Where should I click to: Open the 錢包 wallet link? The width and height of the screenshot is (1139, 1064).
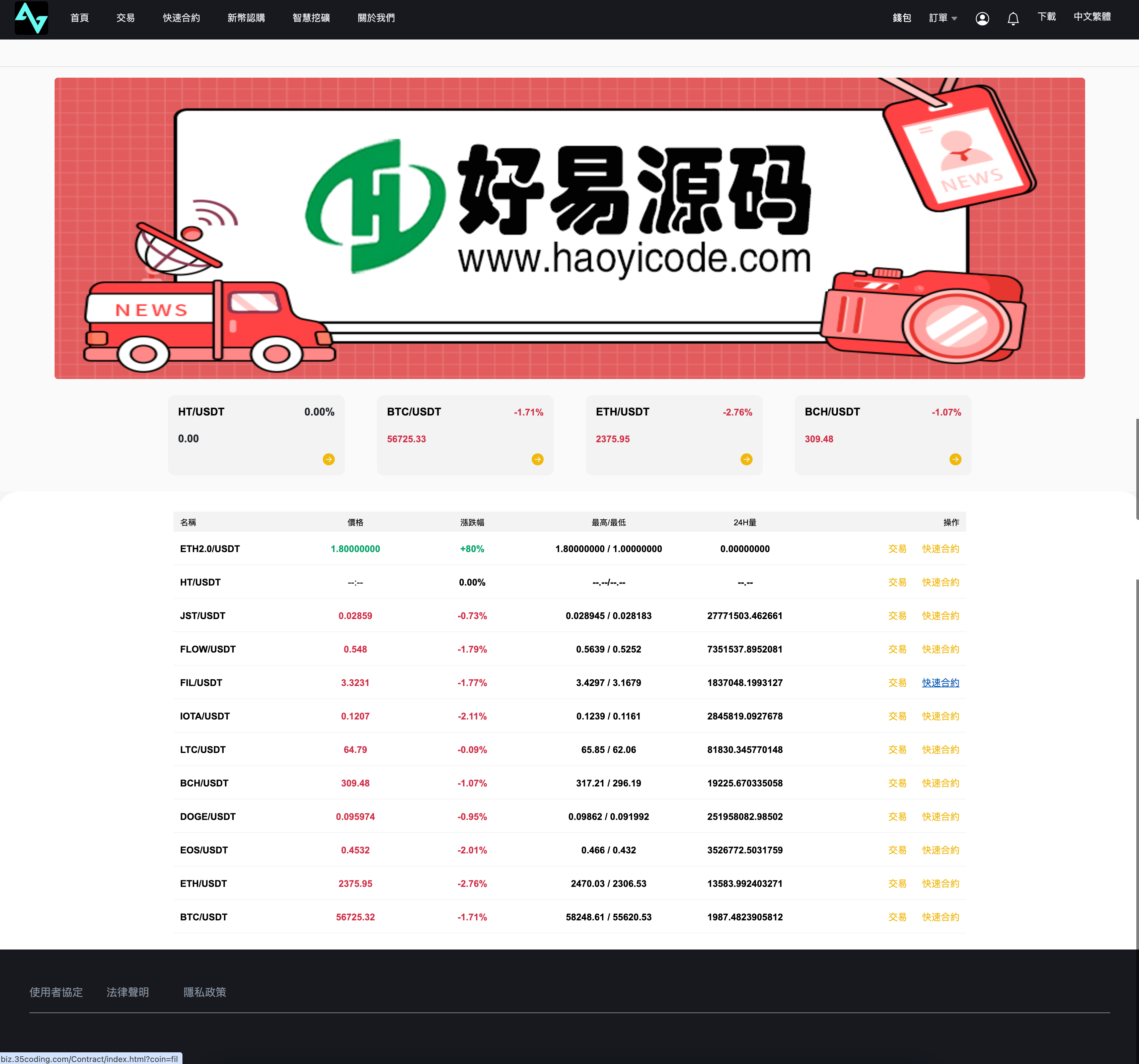click(x=902, y=18)
